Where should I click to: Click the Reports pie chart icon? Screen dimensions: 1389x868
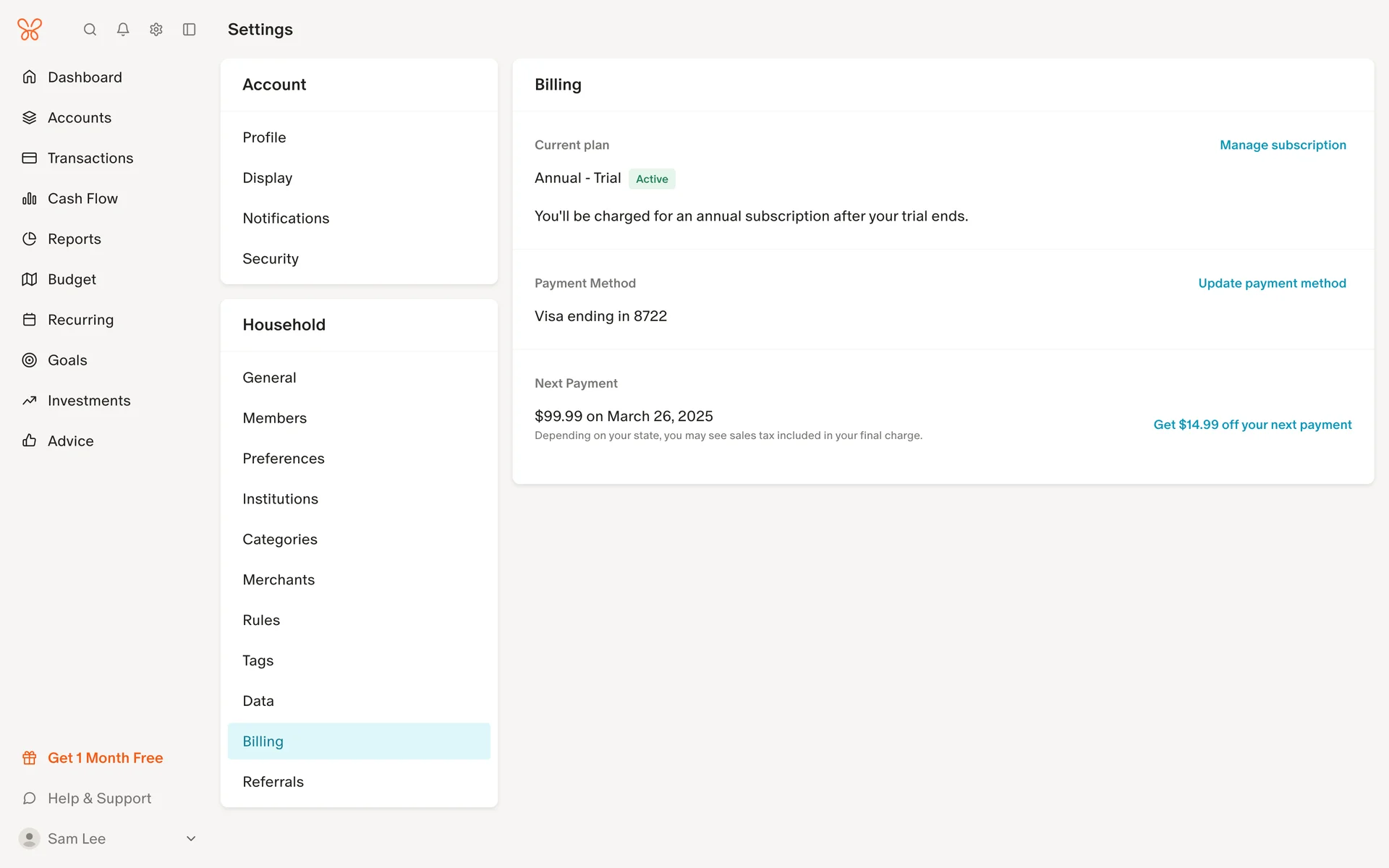point(29,239)
